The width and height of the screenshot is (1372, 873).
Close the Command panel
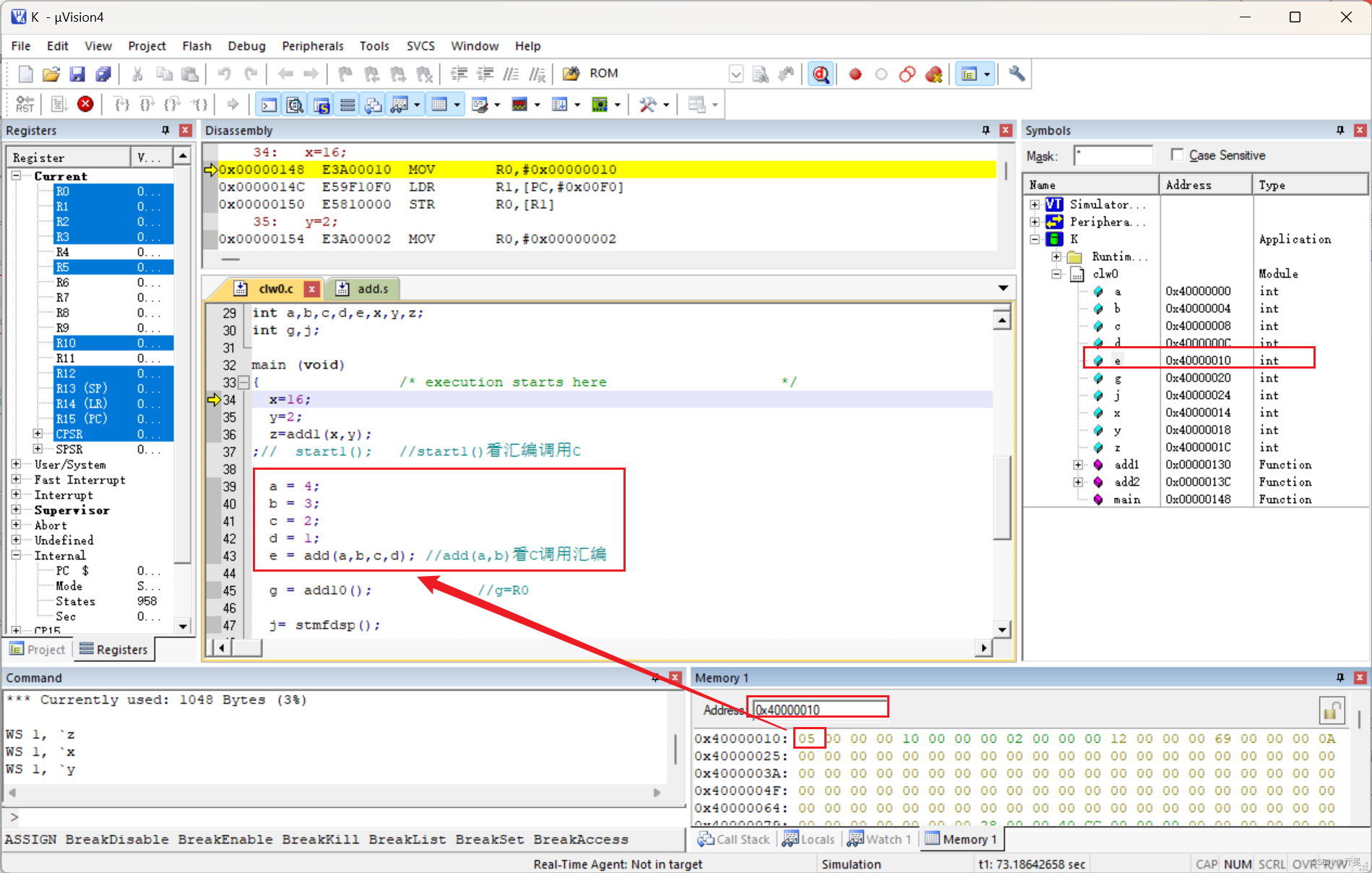click(x=676, y=678)
